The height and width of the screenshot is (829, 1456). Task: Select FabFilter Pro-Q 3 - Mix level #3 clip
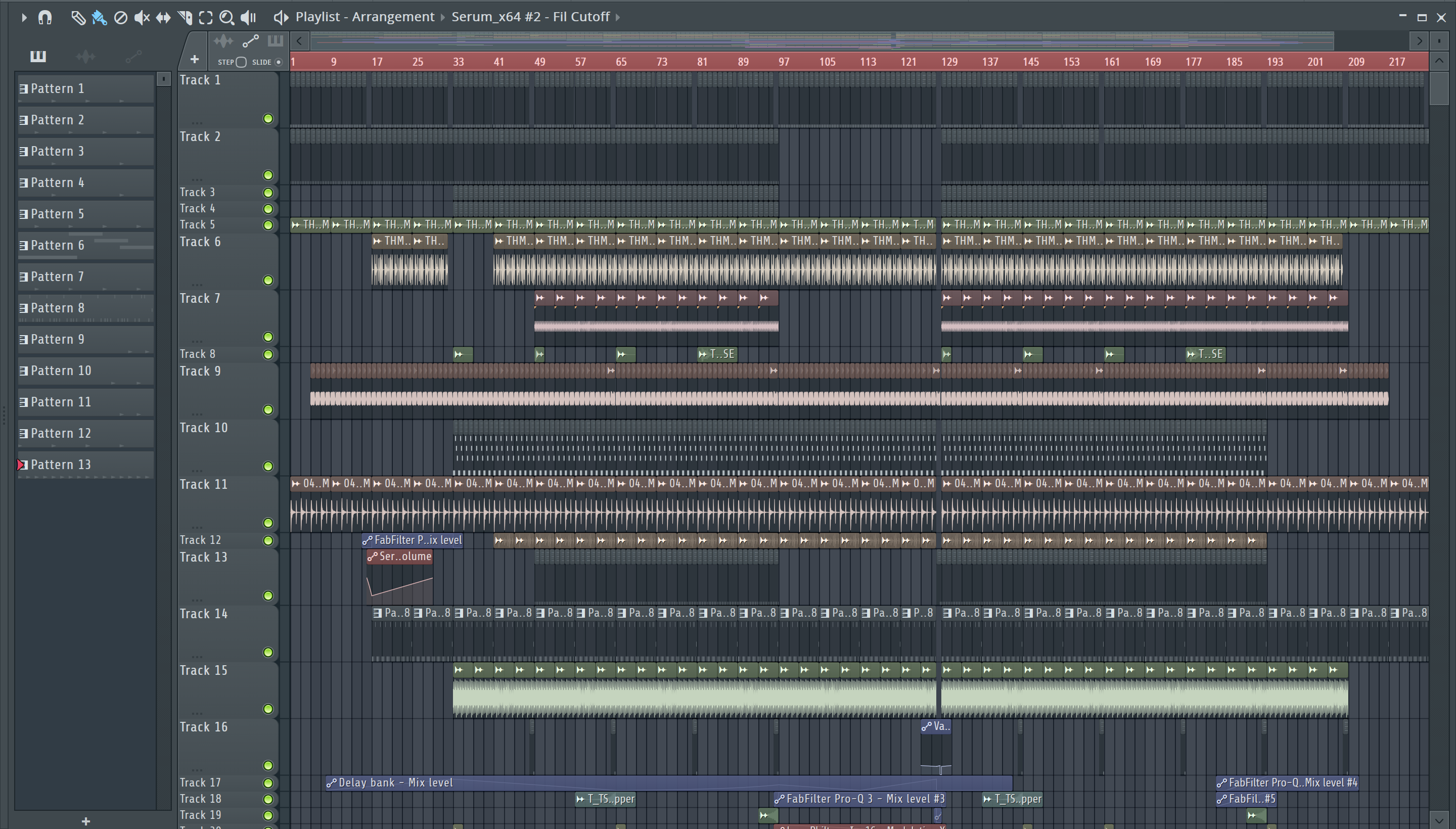pos(860,799)
